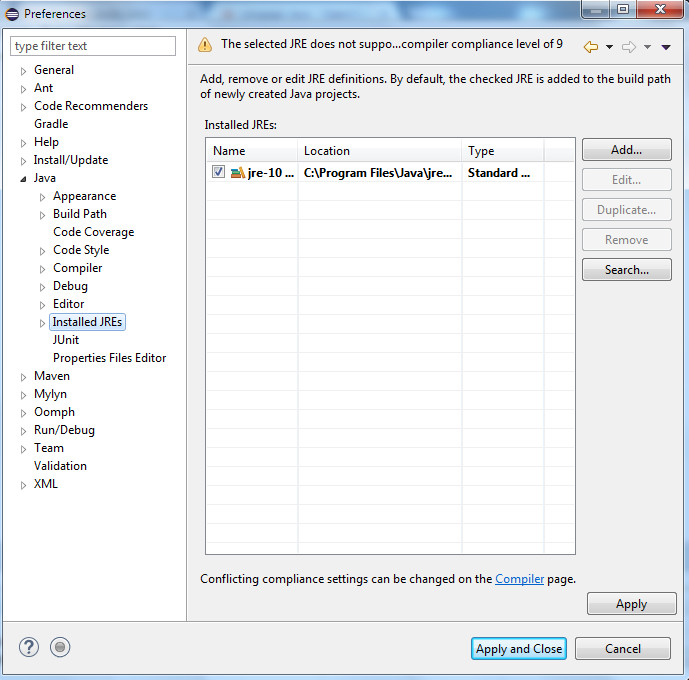Click the Search... button
The height and width of the screenshot is (680, 689).
(x=626, y=270)
